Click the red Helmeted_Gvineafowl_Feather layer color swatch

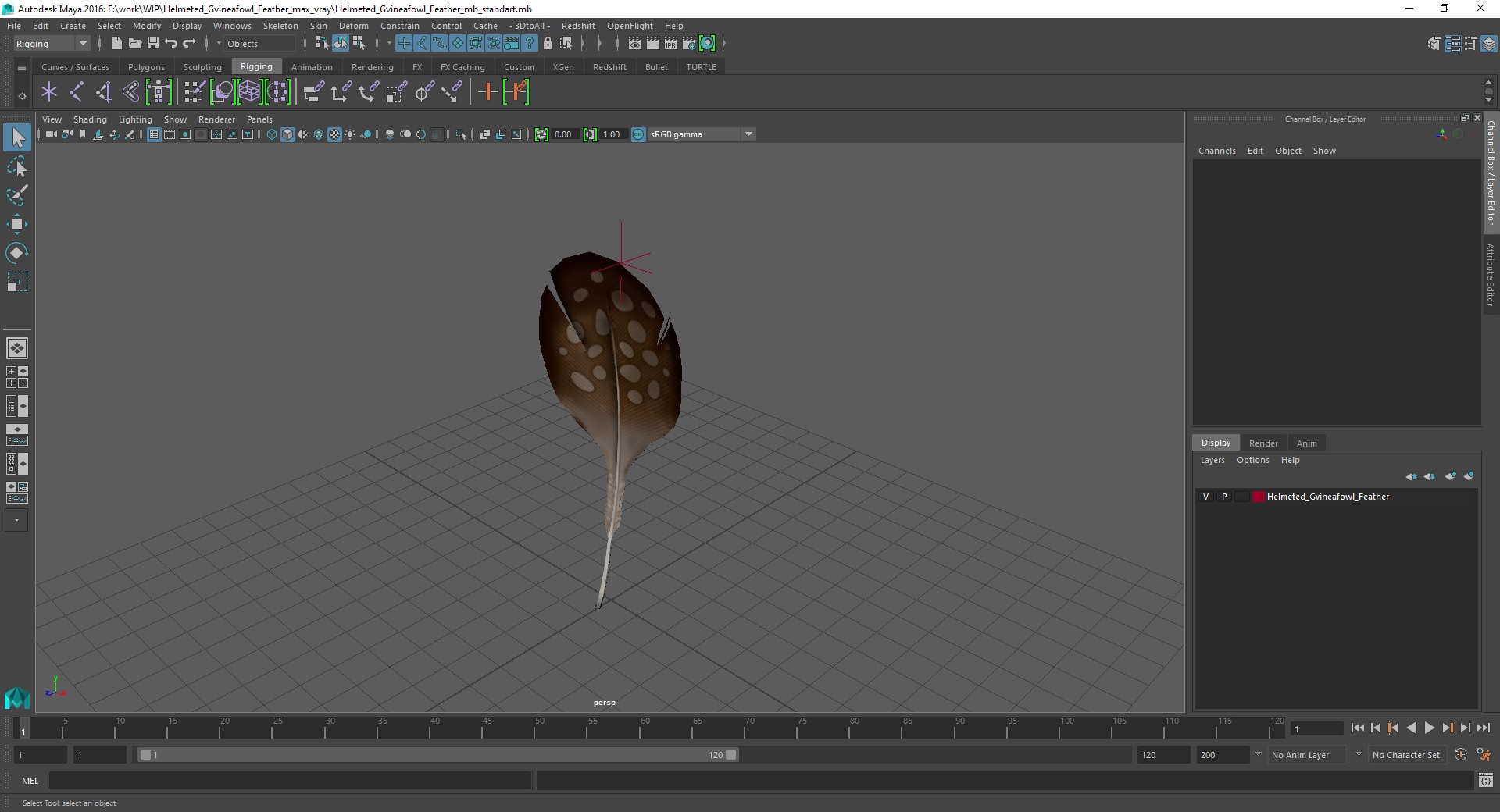tap(1258, 497)
